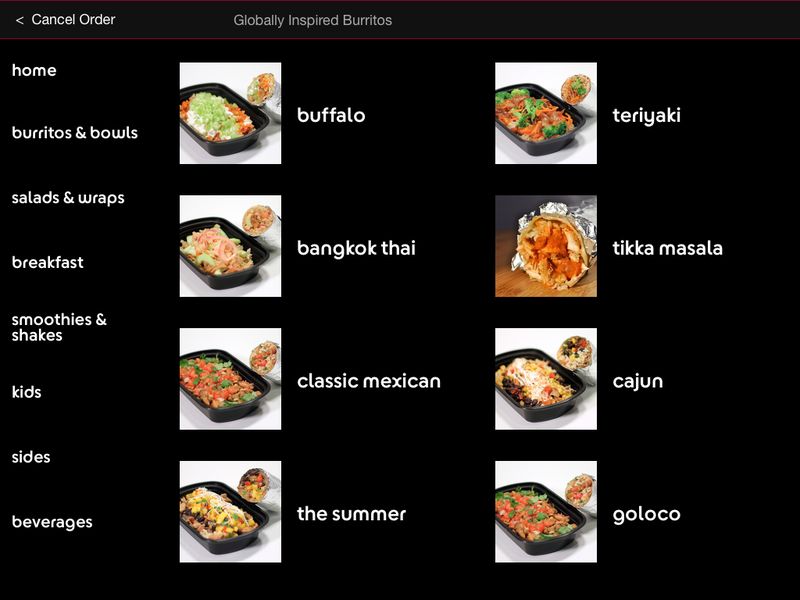800x600 pixels.
Task: Show the breakfast menu
Action: tap(47, 262)
